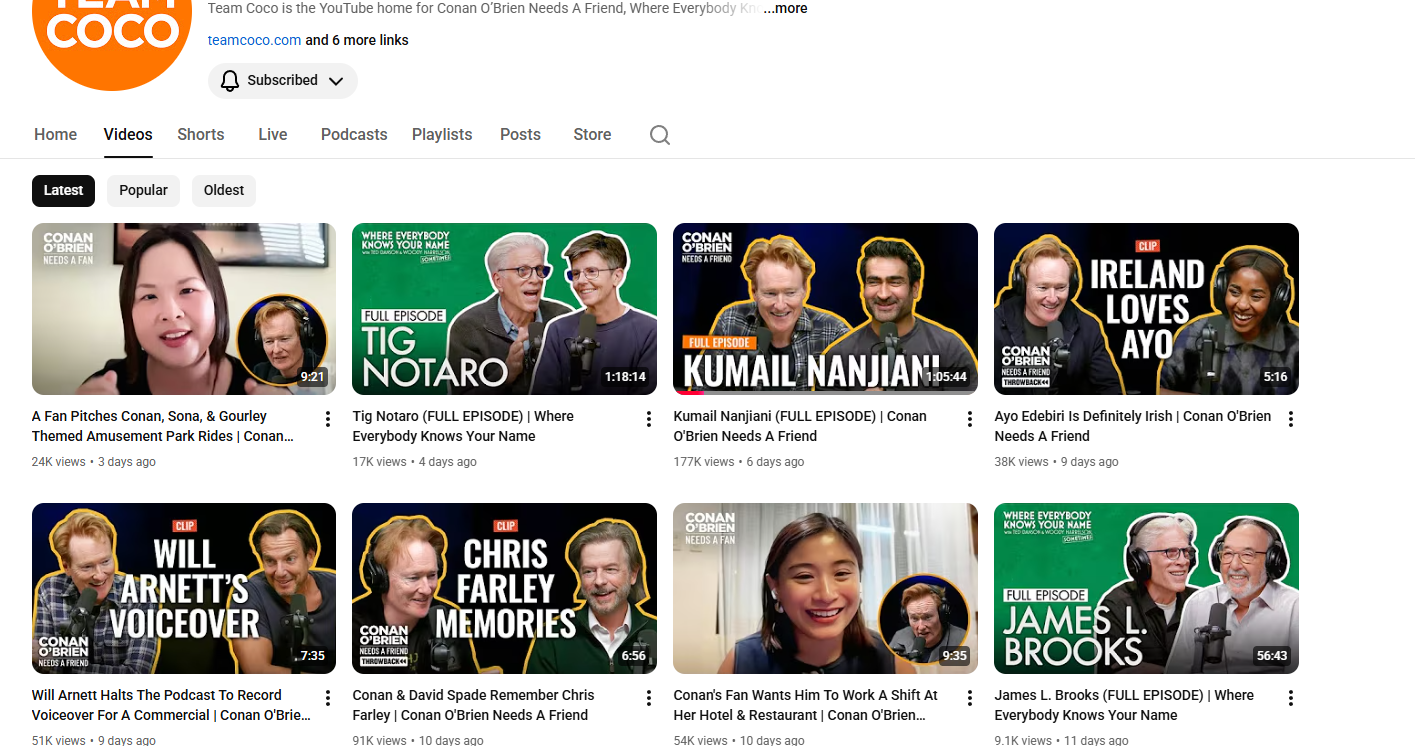Viewport: 1415px width, 746px height.
Task: Visit the teamcoco.com link
Action: pyautogui.click(x=255, y=41)
